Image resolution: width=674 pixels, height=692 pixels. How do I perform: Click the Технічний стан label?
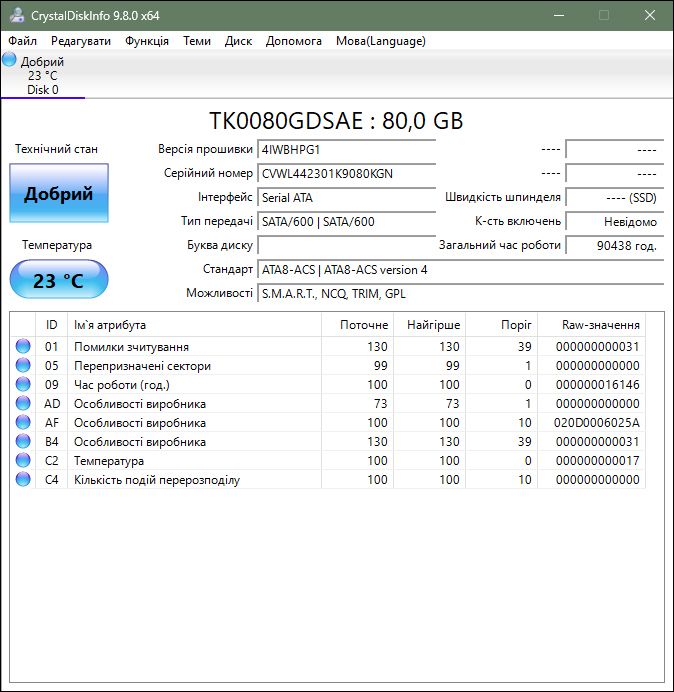click(56, 149)
